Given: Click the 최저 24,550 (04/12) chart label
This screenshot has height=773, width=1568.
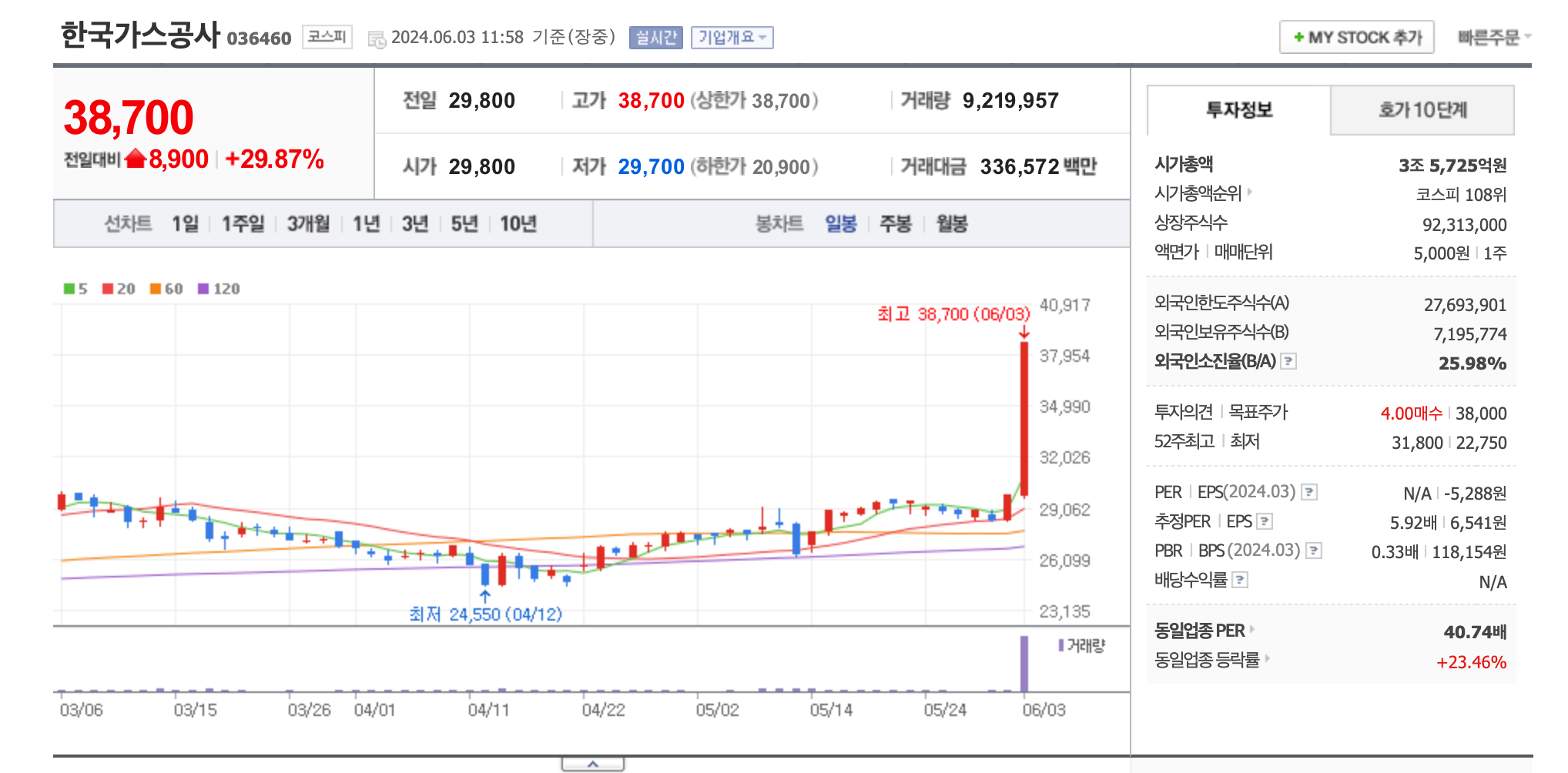Looking at the screenshot, I should click(x=485, y=614).
